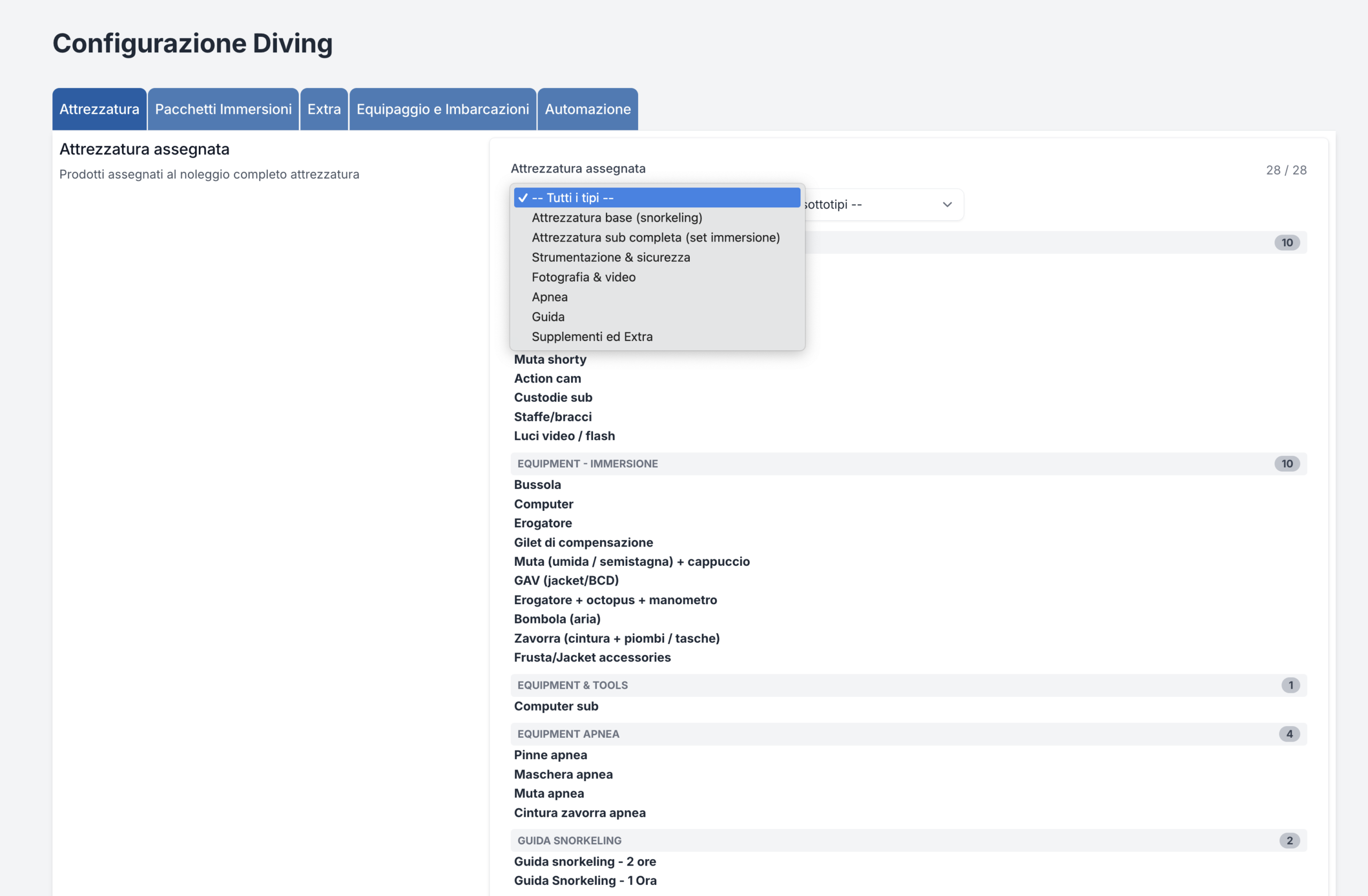Open the sottotipi dropdown chevron
1368x896 pixels.
point(947,205)
